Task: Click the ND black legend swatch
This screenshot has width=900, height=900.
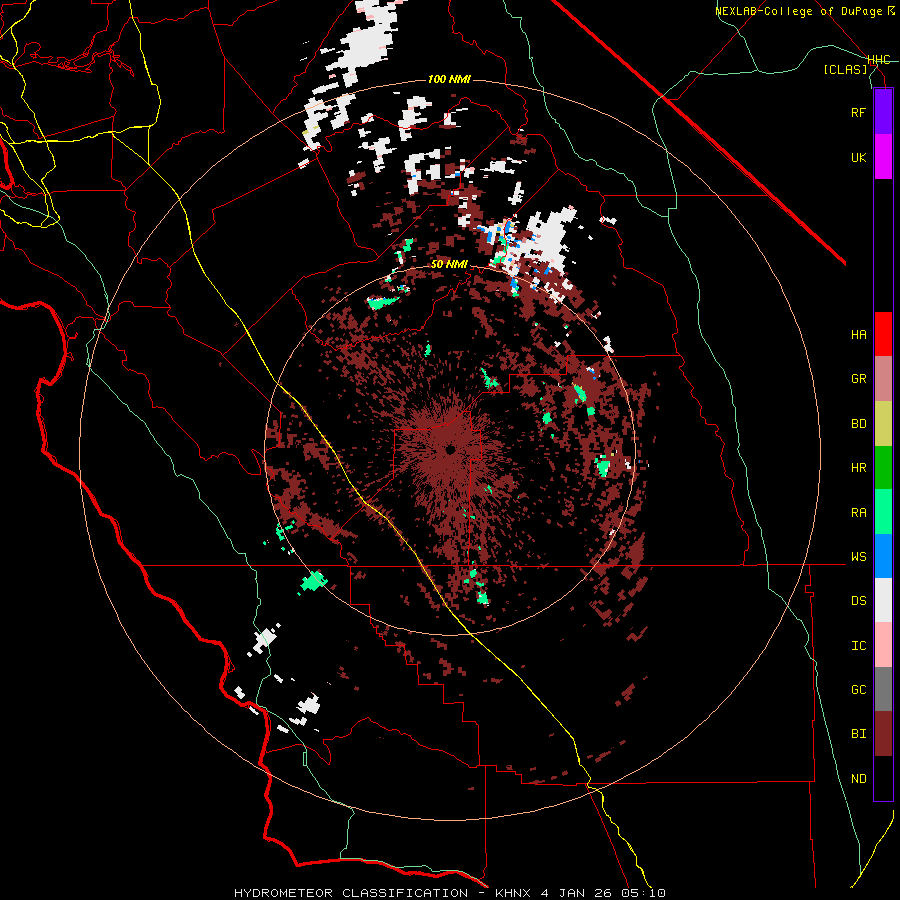Action: pyautogui.click(x=883, y=778)
